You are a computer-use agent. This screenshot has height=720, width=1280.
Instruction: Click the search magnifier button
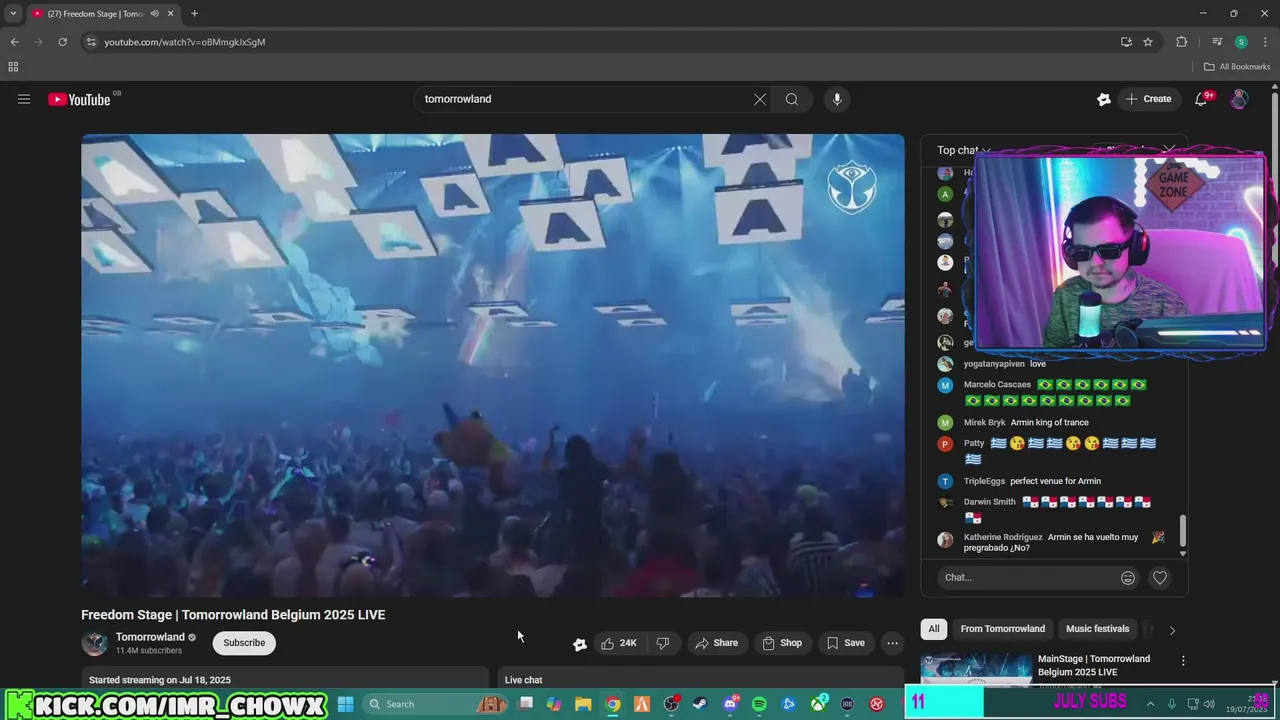click(792, 99)
